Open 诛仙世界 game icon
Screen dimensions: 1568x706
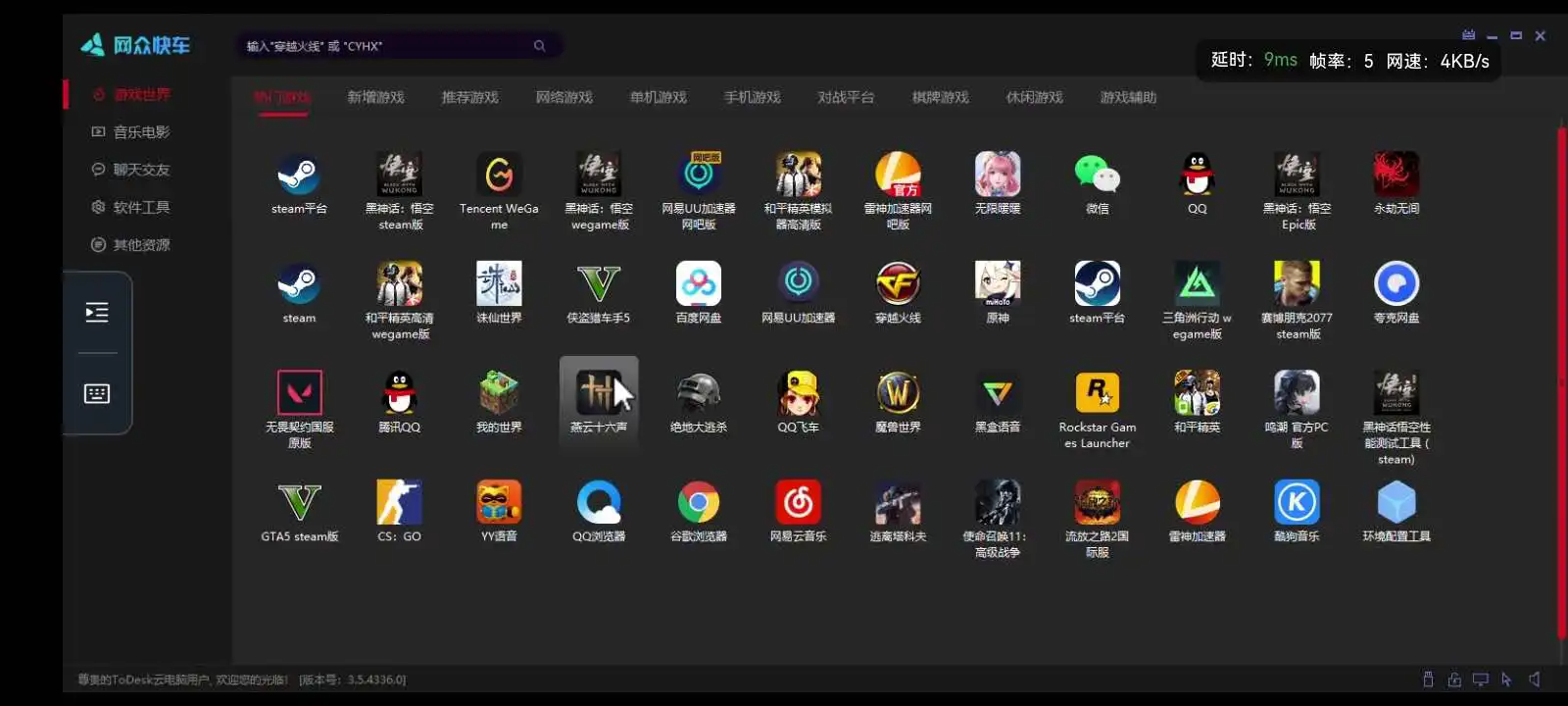click(x=499, y=284)
